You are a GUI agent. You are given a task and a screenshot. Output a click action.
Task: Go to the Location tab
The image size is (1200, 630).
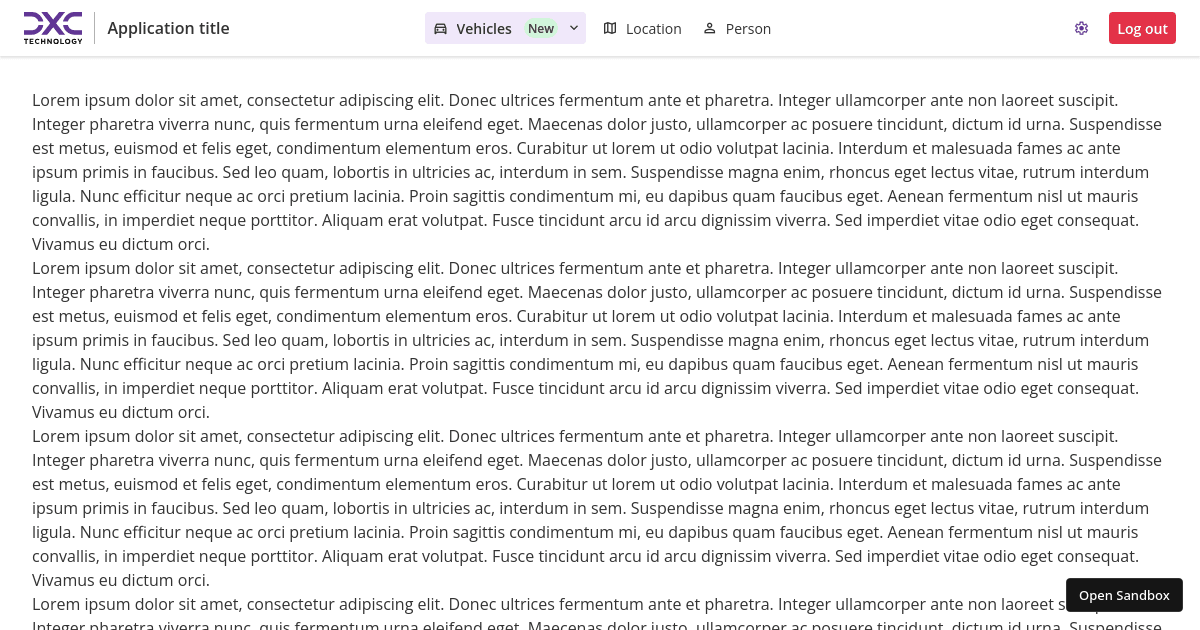(642, 28)
